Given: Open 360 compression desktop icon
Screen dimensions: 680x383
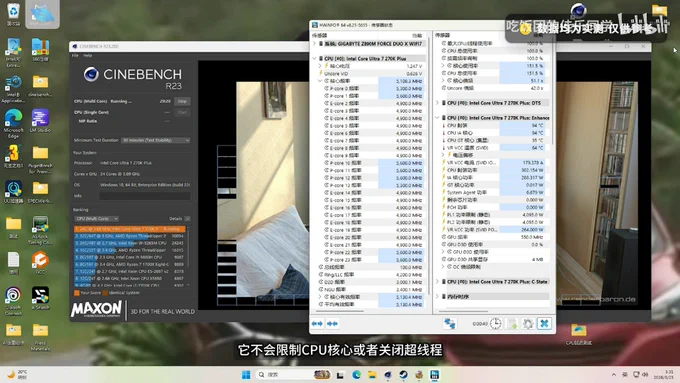Looking at the screenshot, I should pos(40,49).
